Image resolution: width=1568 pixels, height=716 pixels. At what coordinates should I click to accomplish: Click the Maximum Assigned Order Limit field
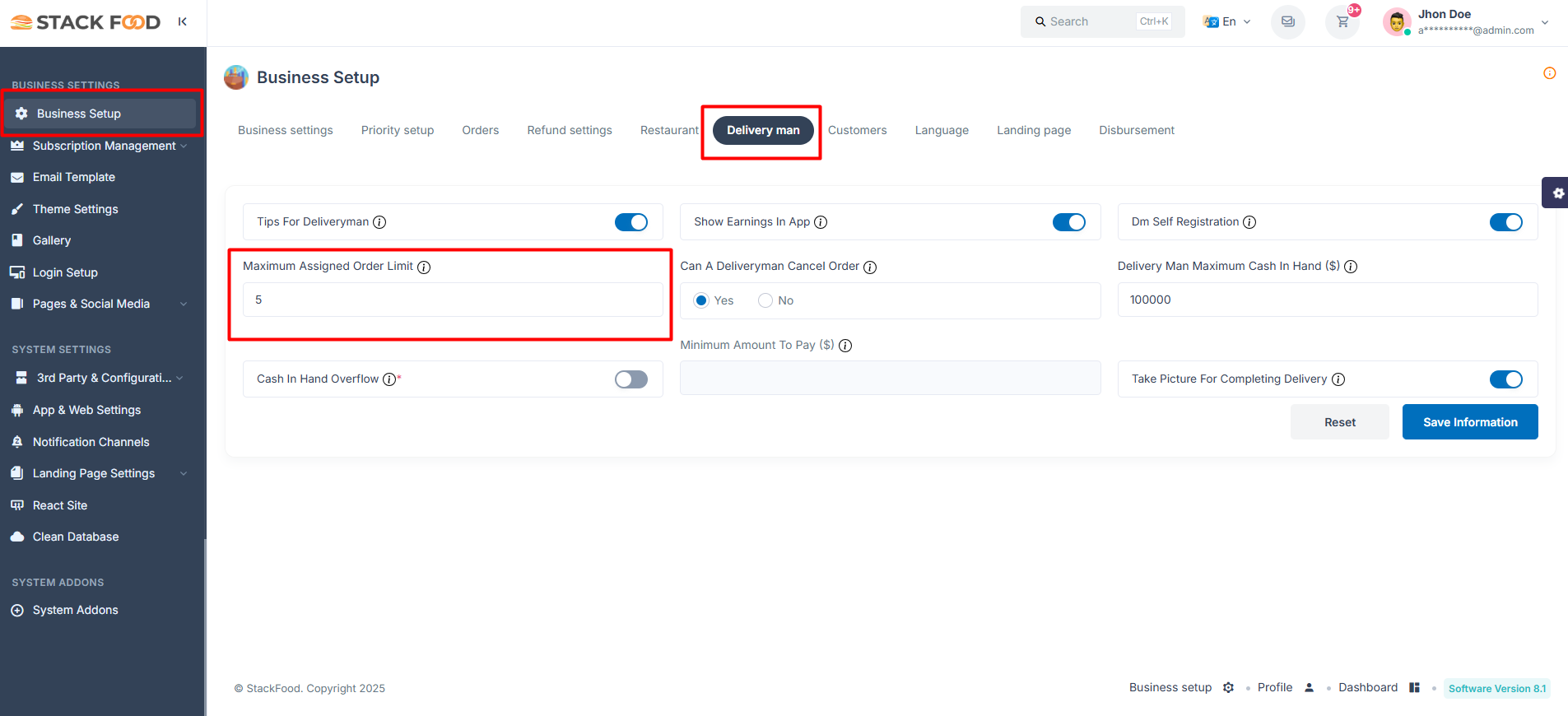[453, 300]
